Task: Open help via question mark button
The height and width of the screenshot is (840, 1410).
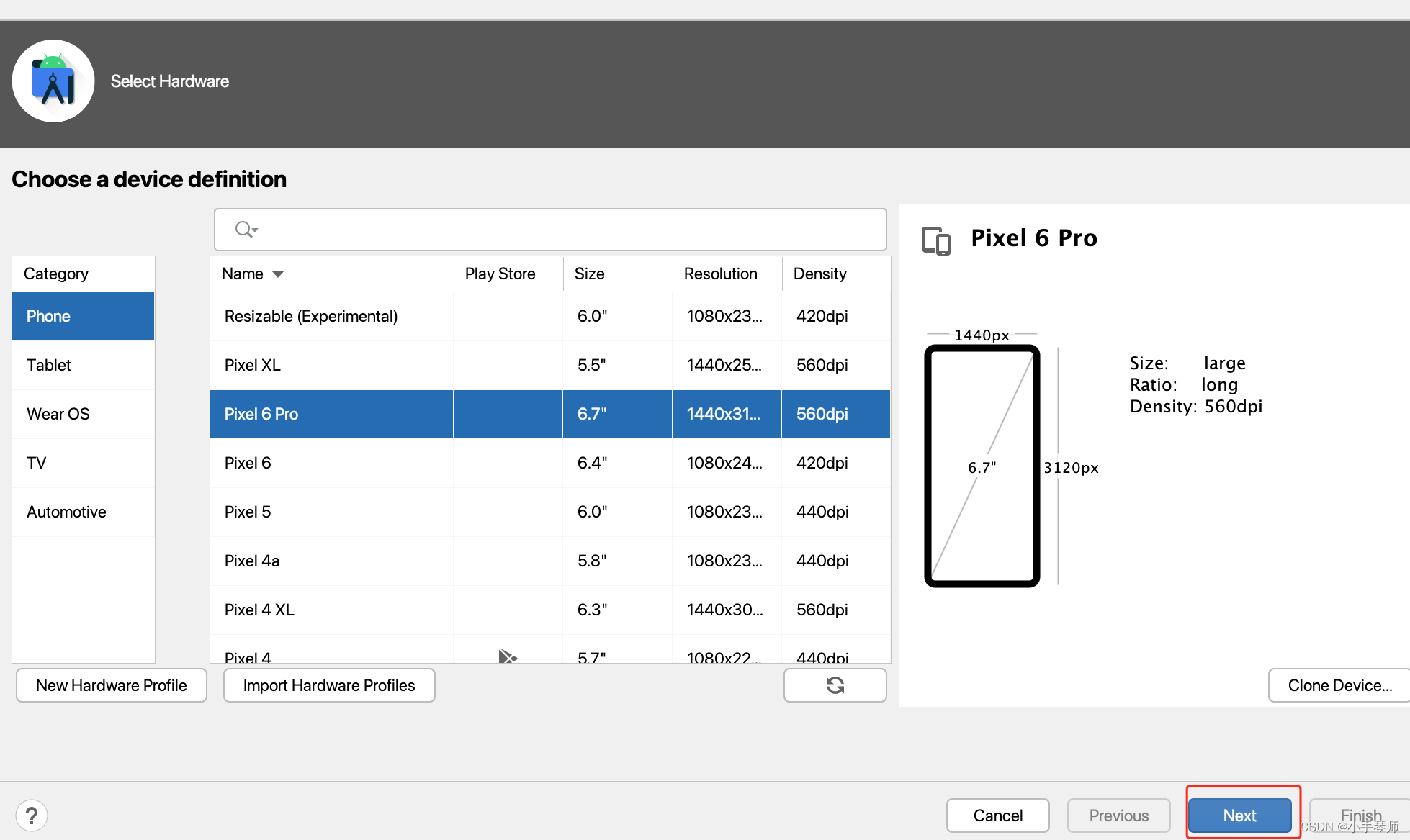Action: click(32, 816)
